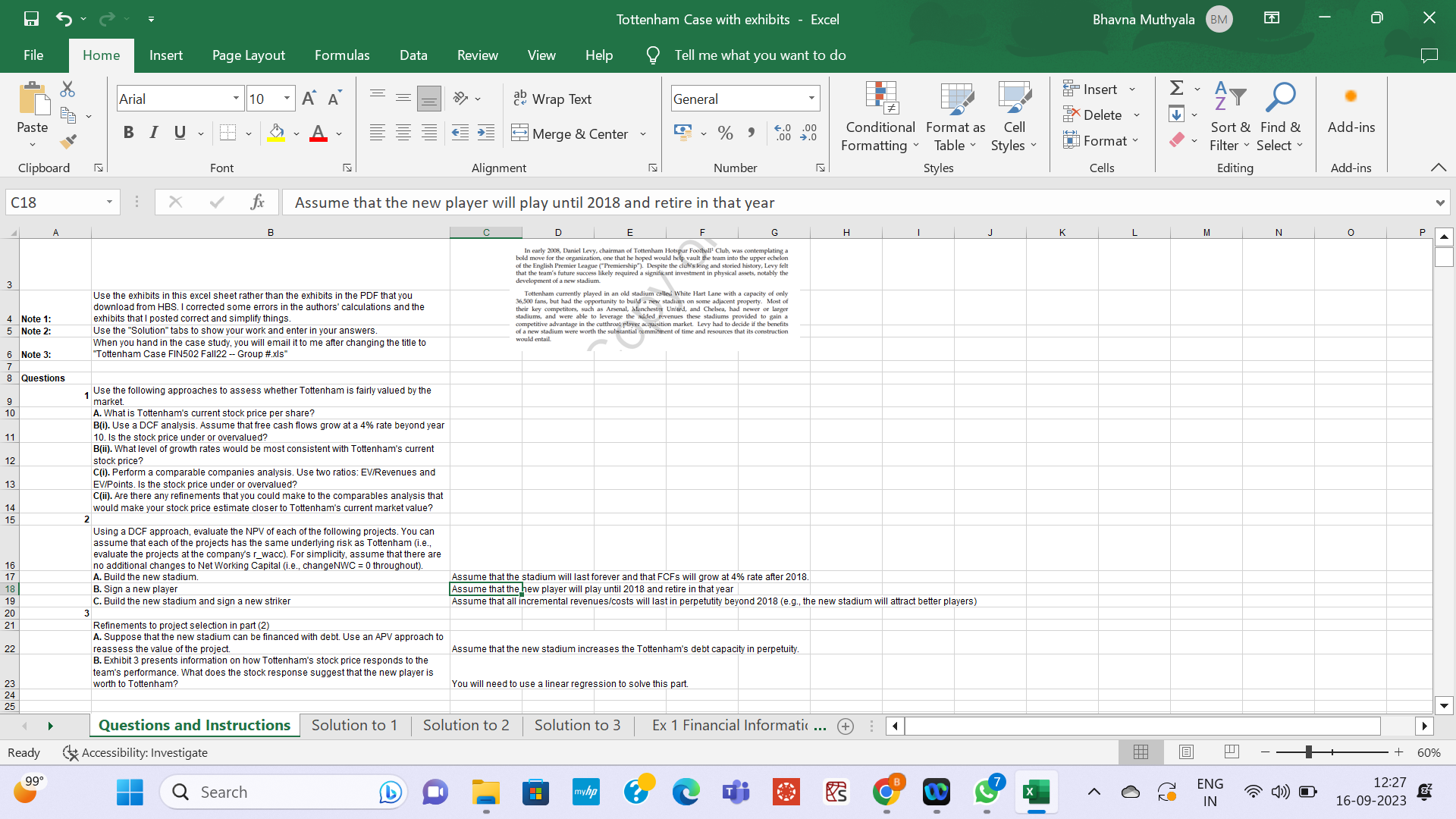Open WhatsApp from the taskbar

(x=987, y=792)
